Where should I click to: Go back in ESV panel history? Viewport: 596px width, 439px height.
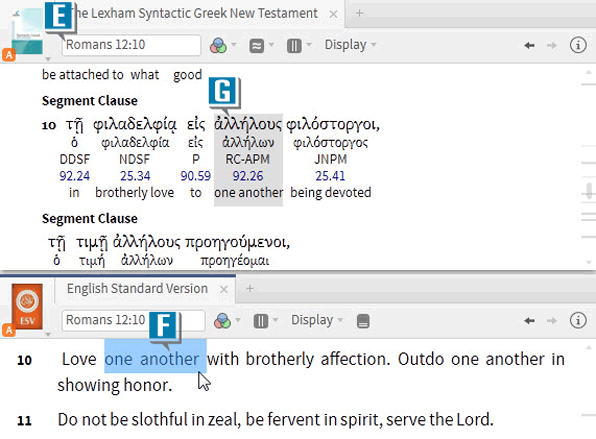point(529,321)
